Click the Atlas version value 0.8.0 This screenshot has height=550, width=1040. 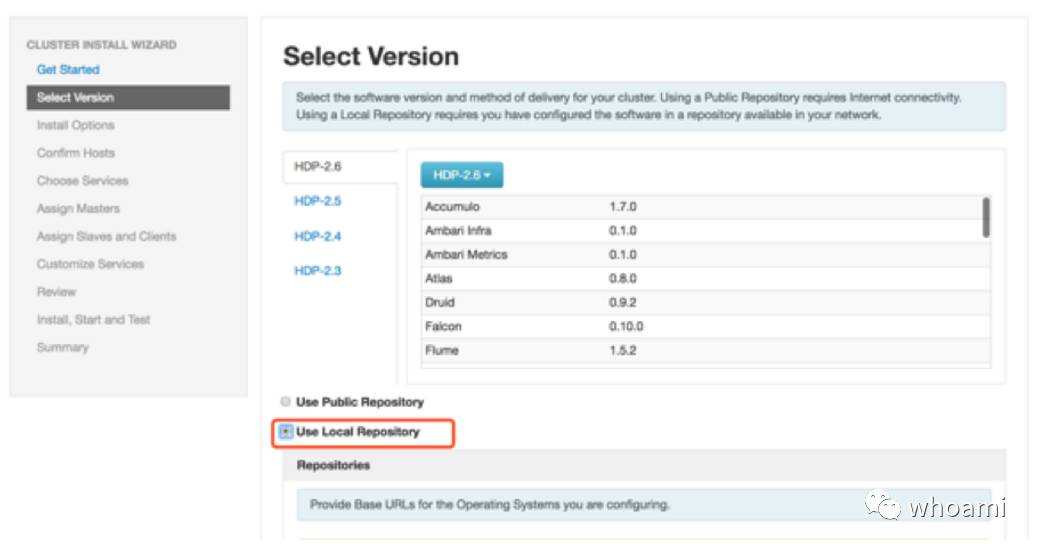point(623,279)
